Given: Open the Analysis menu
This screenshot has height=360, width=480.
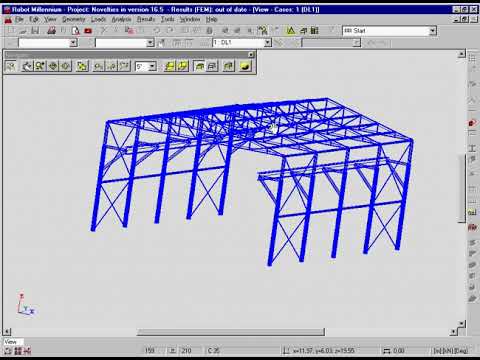Looking at the screenshot, I should [x=121, y=19].
